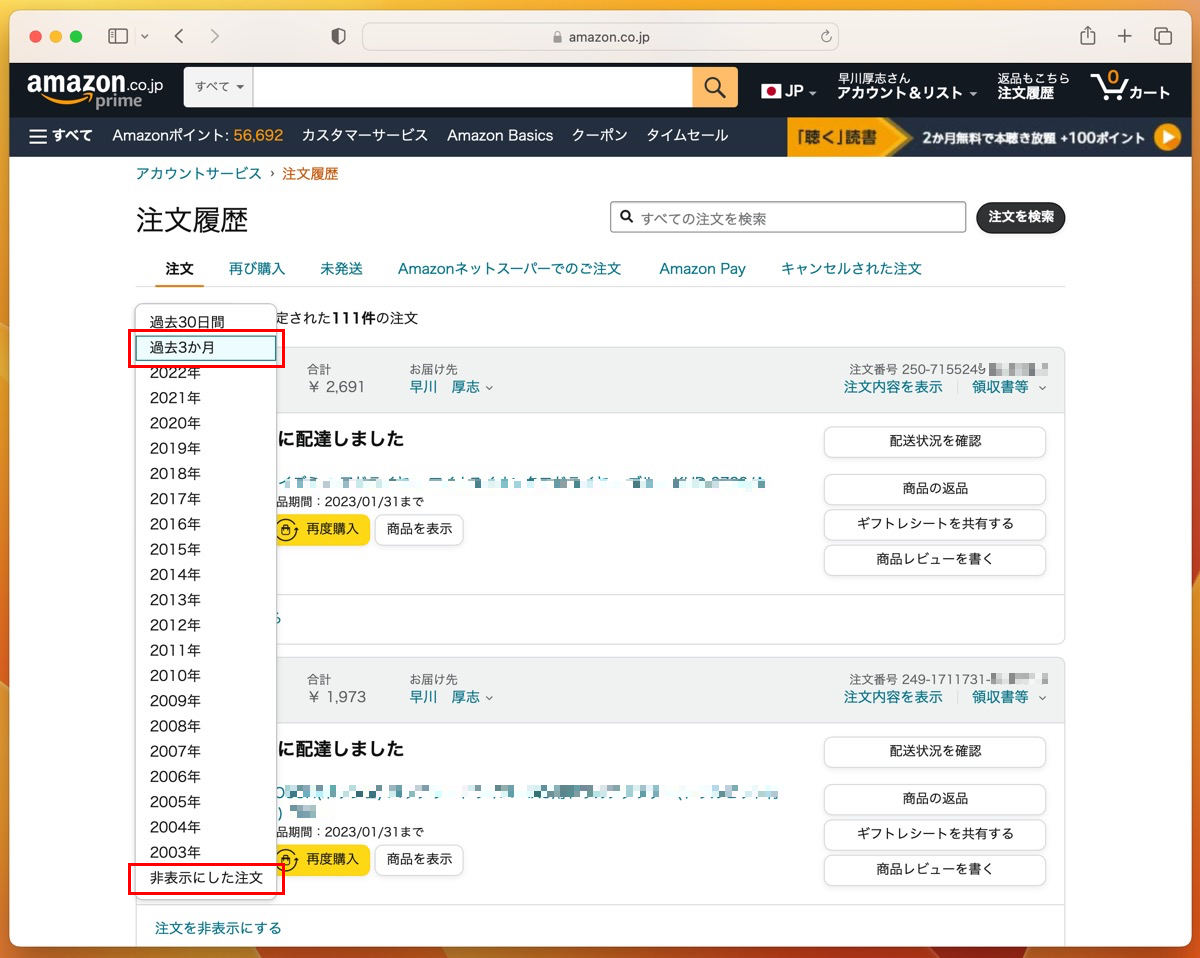1200x958 pixels.
Task: Open アカウント＆リスト dropdown
Action: click(907, 86)
